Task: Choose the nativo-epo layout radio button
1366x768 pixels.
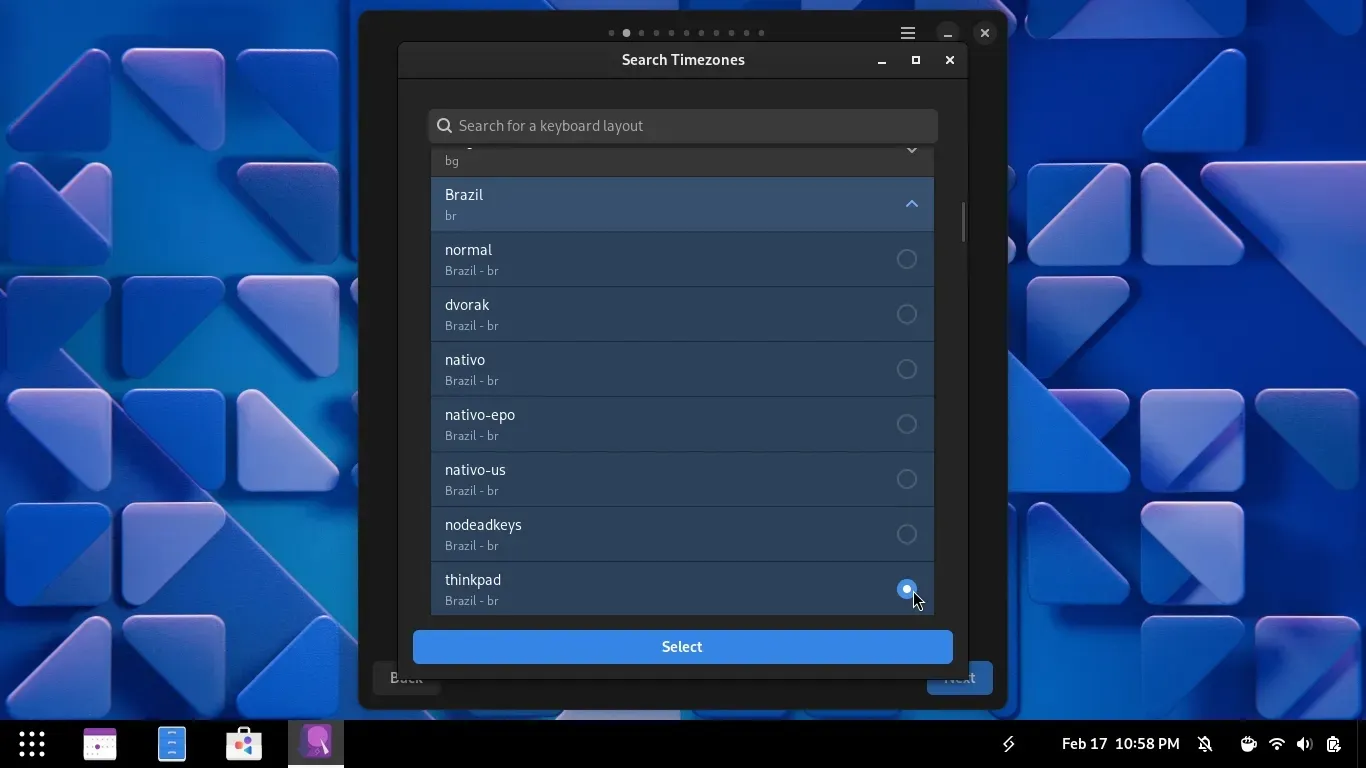Action: pyautogui.click(x=906, y=425)
